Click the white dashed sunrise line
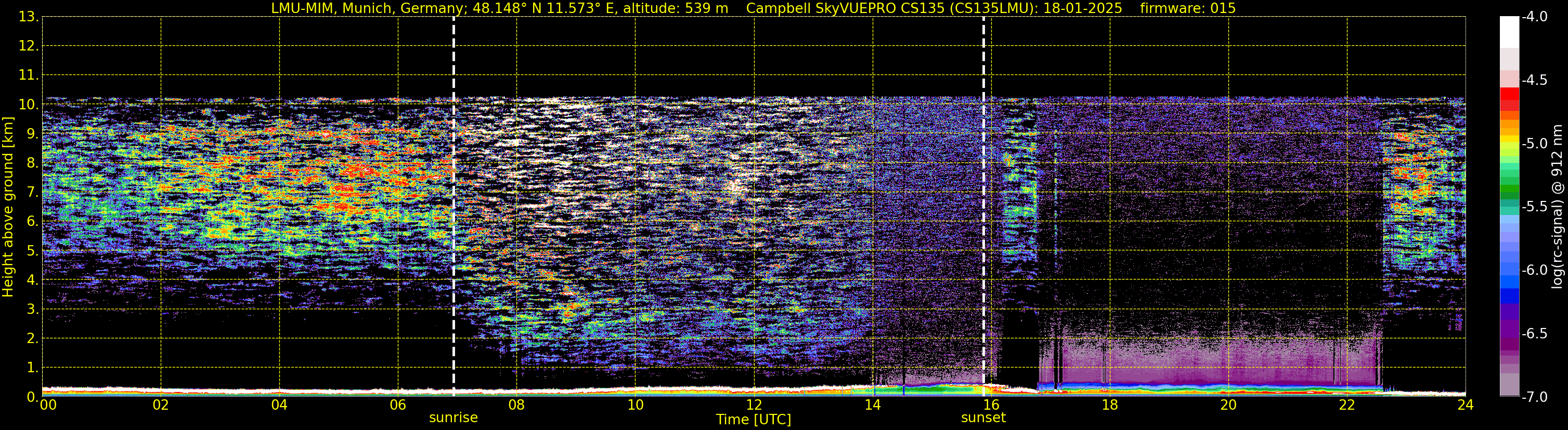 453,207
